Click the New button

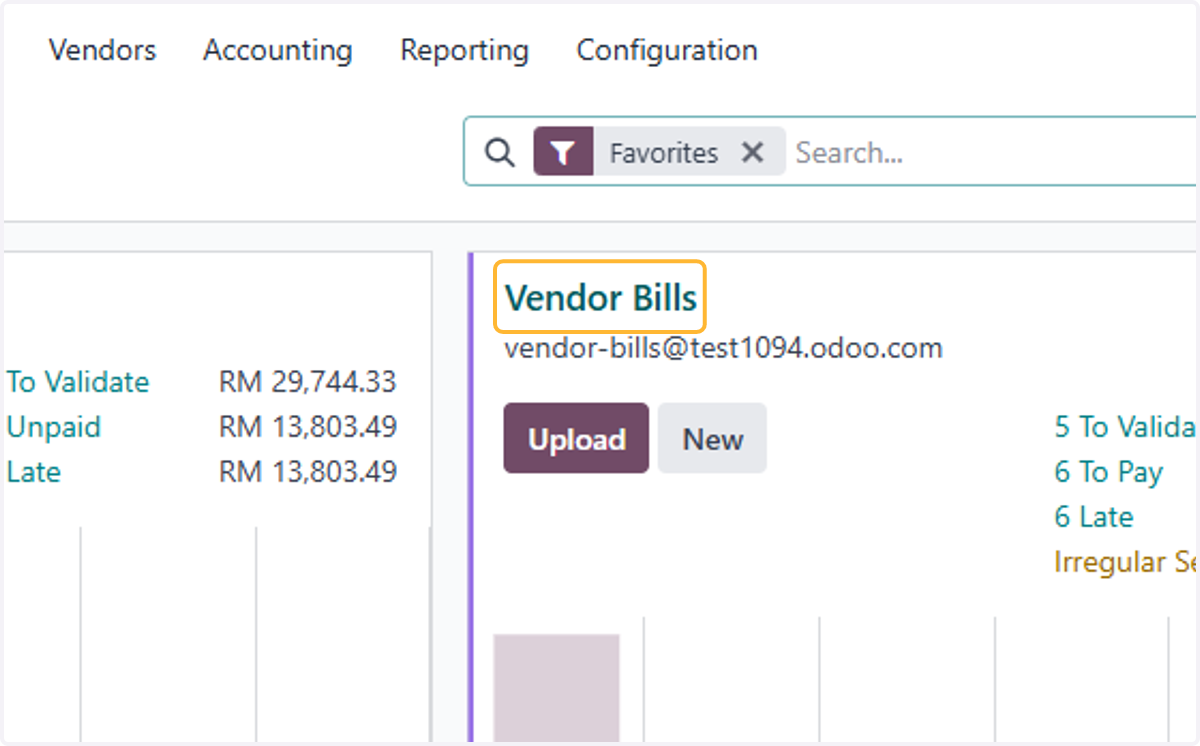pos(713,439)
